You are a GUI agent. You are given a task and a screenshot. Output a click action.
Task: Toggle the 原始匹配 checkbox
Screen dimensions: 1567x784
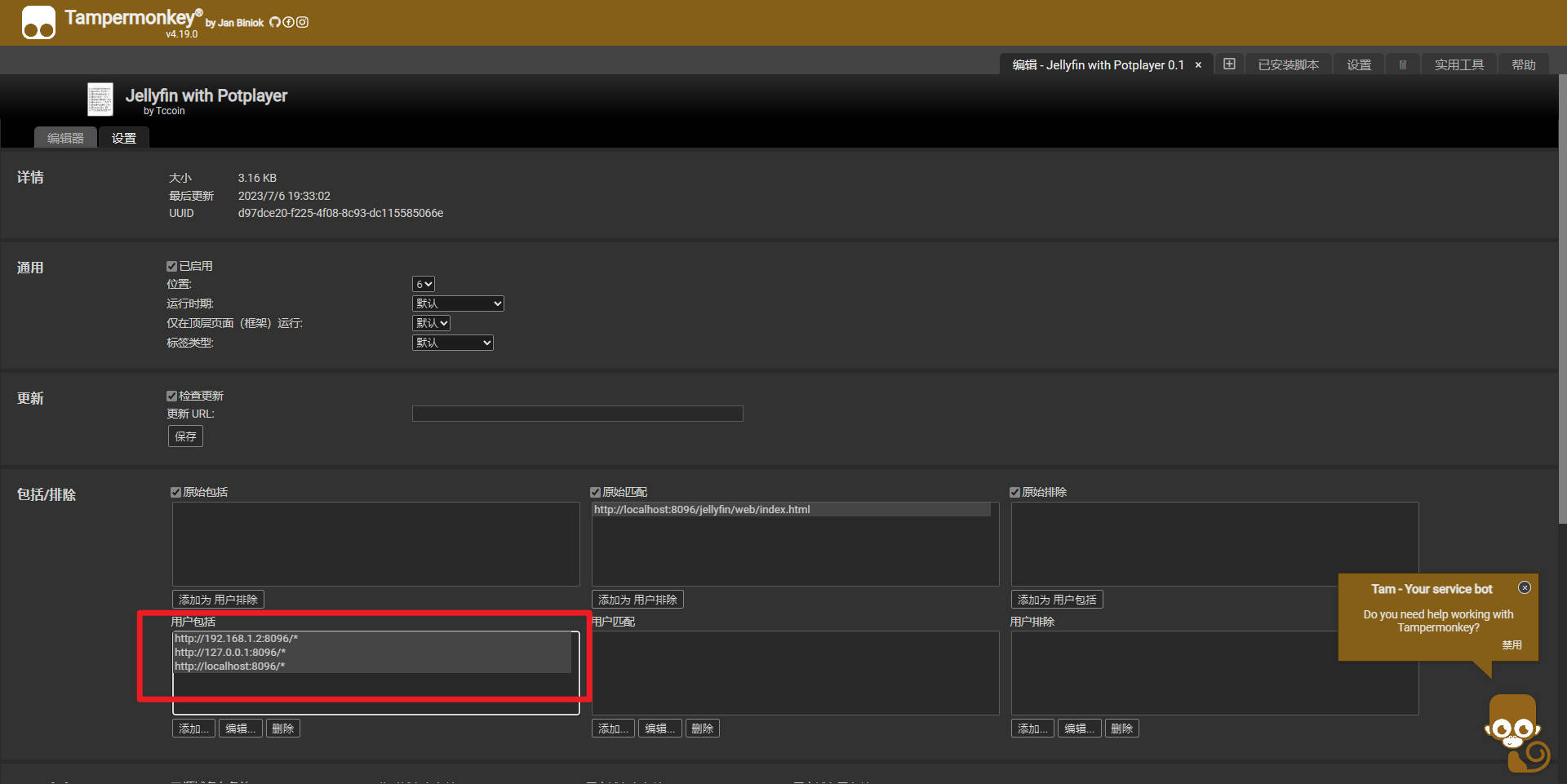point(595,492)
